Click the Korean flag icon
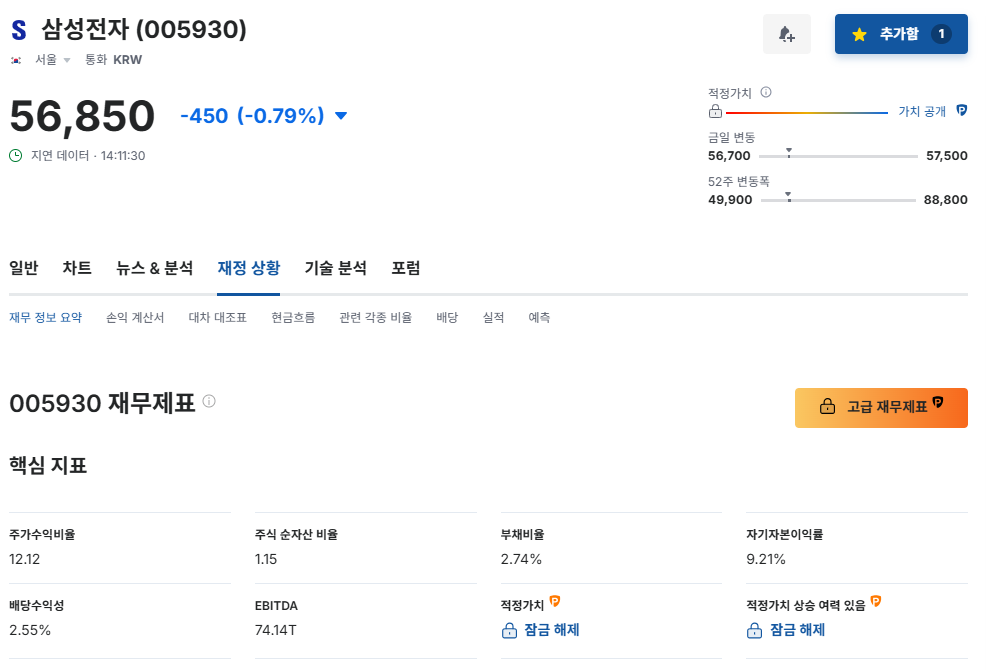986x670 pixels. (16, 60)
